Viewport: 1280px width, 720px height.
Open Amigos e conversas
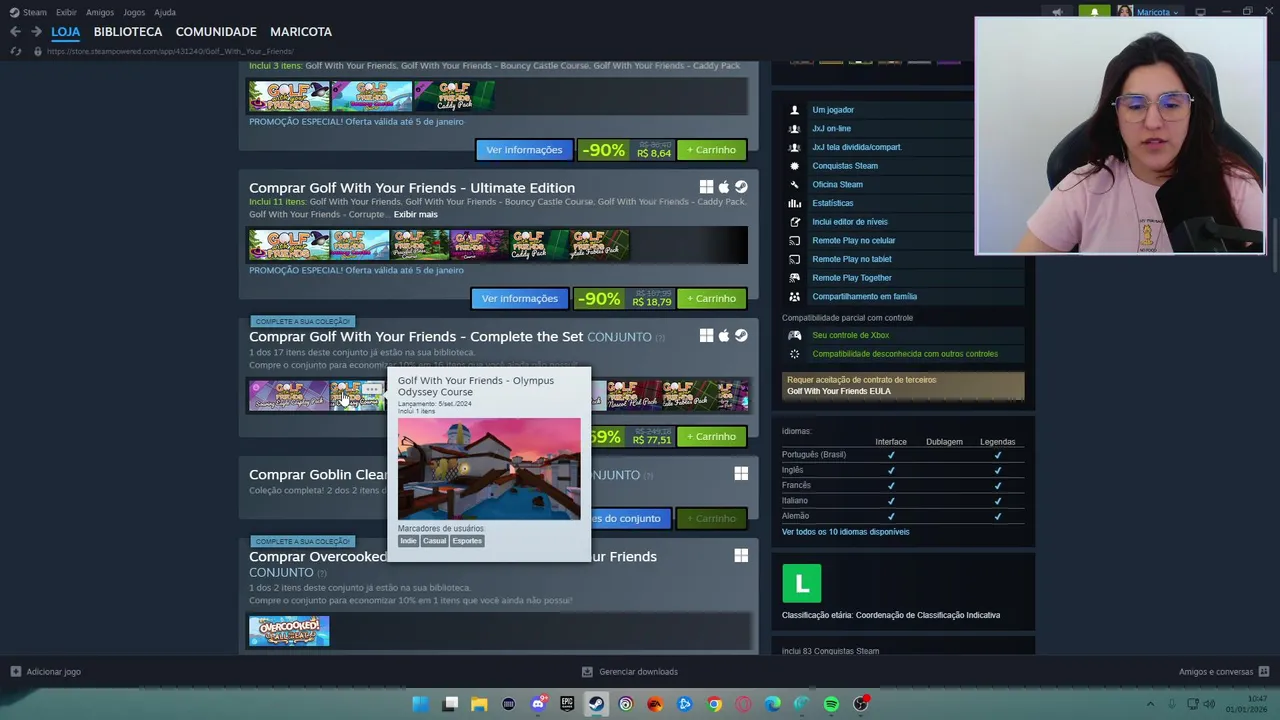pos(1223,672)
